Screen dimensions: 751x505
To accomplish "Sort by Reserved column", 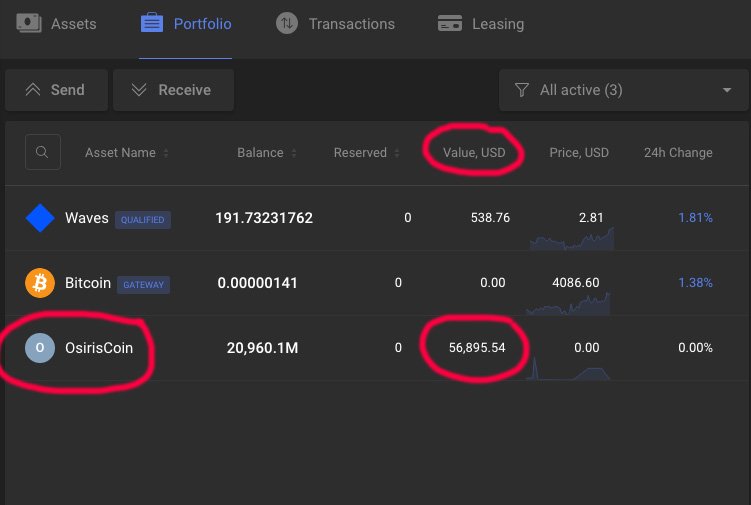I will (366, 153).
